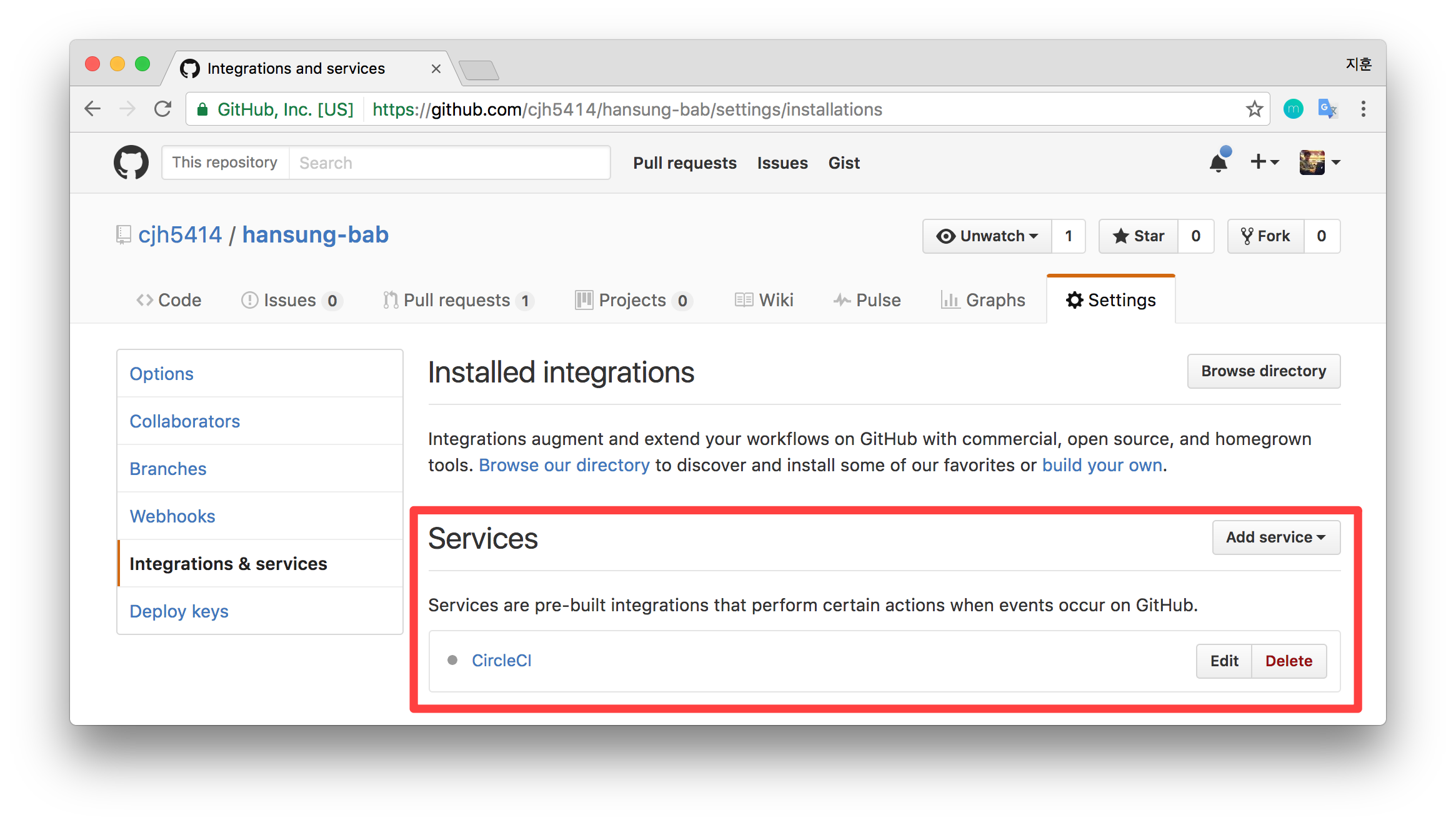
Task: Open the user avatar dropdown menu
Action: [1320, 162]
